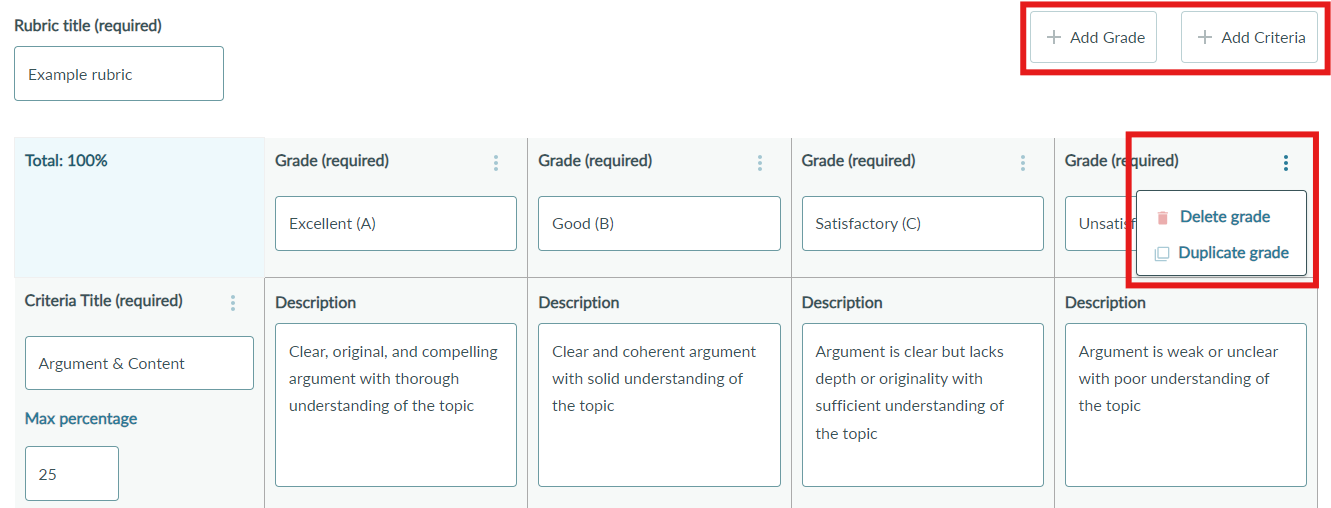This screenshot has height=508, width=1331.
Task: Click the trash icon beside Delete grade
Action: point(1162,218)
